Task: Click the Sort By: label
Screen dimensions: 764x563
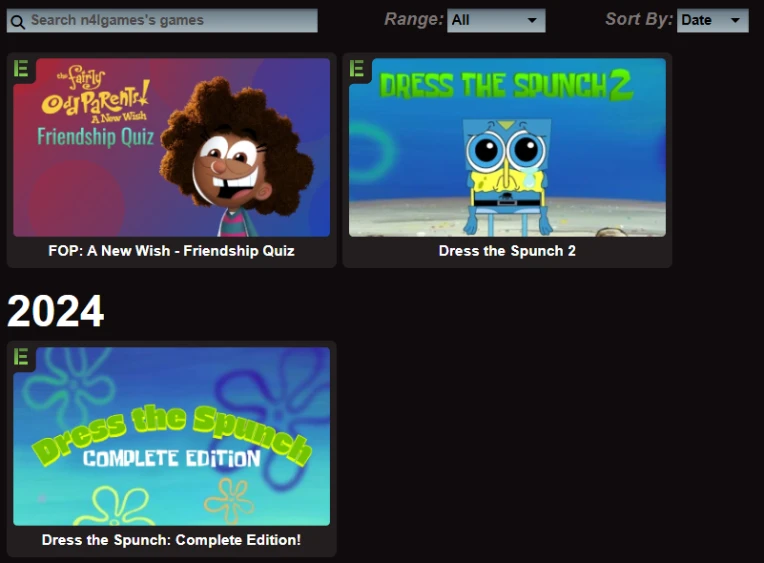Action: [x=639, y=19]
